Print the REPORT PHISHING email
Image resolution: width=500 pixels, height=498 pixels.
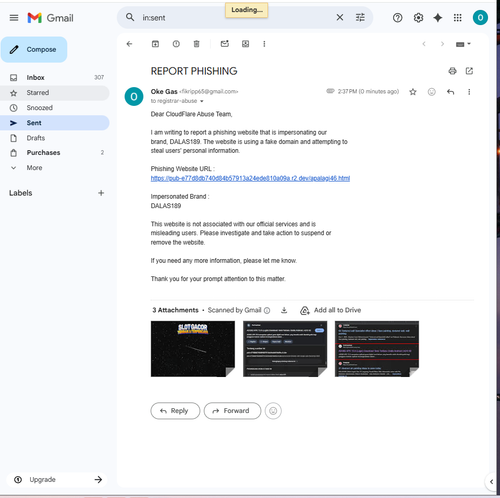click(452, 71)
